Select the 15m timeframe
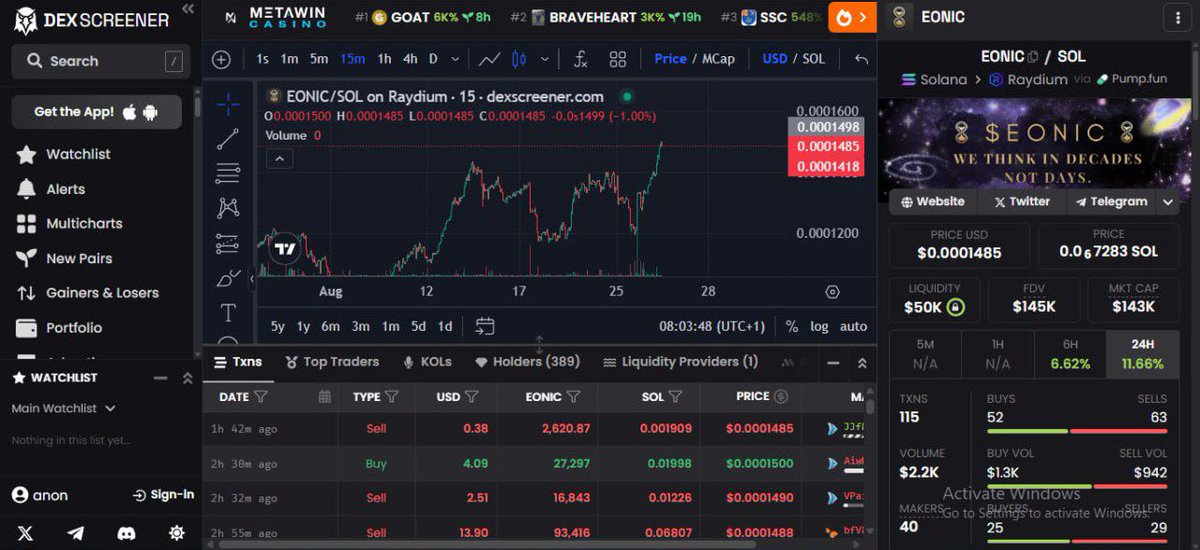 point(352,59)
